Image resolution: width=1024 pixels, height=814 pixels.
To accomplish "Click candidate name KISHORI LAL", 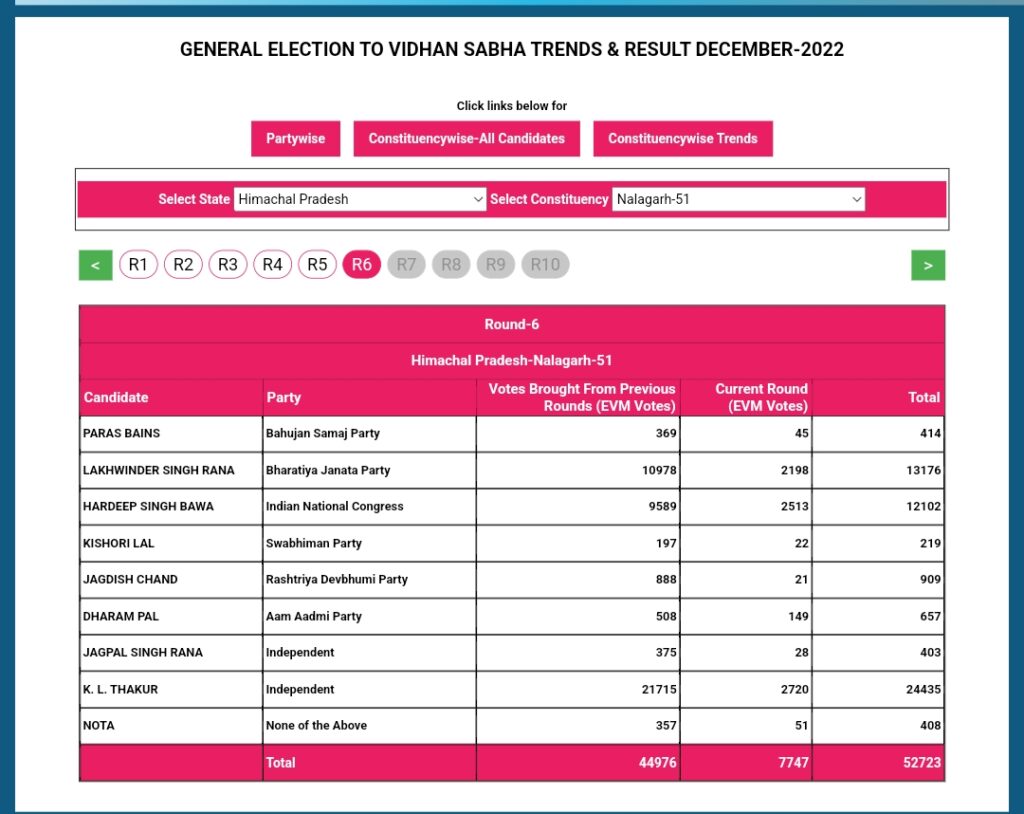I will tap(119, 544).
